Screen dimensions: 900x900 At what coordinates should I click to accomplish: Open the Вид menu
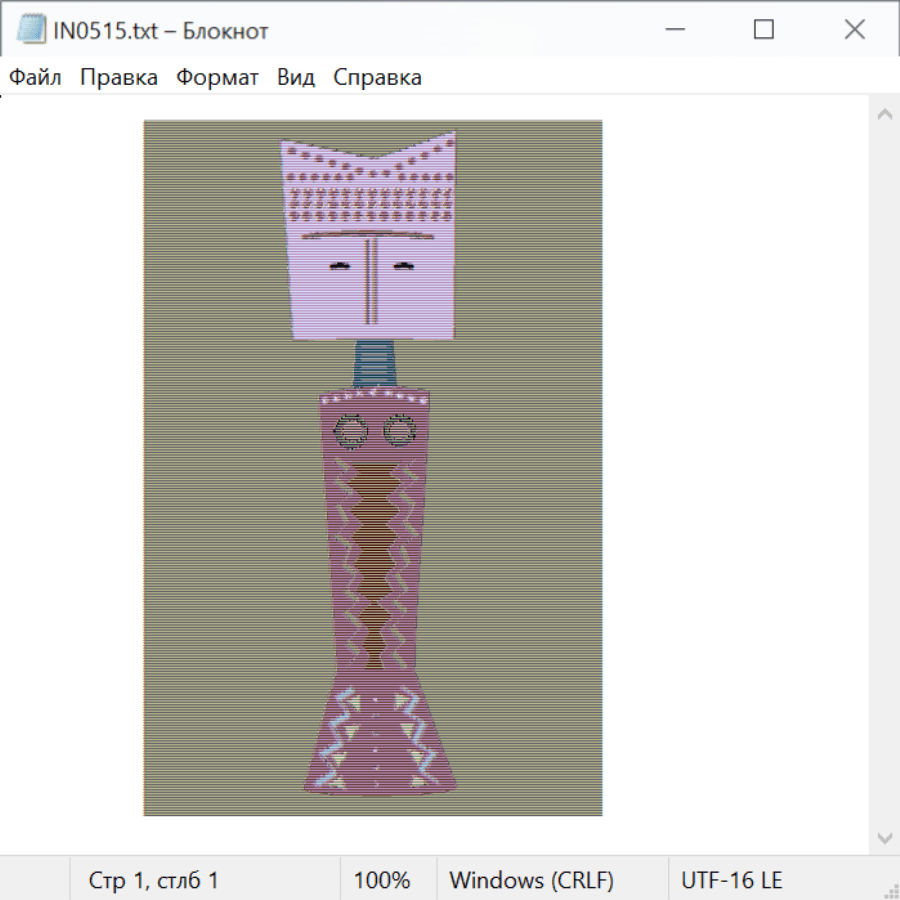pyautogui.click(x=295, y=78)
